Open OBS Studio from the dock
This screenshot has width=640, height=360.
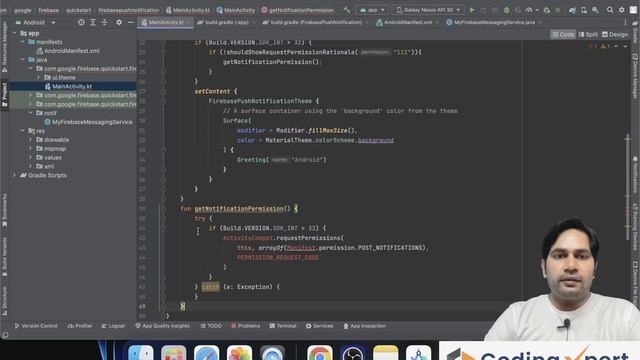[353, 353]
